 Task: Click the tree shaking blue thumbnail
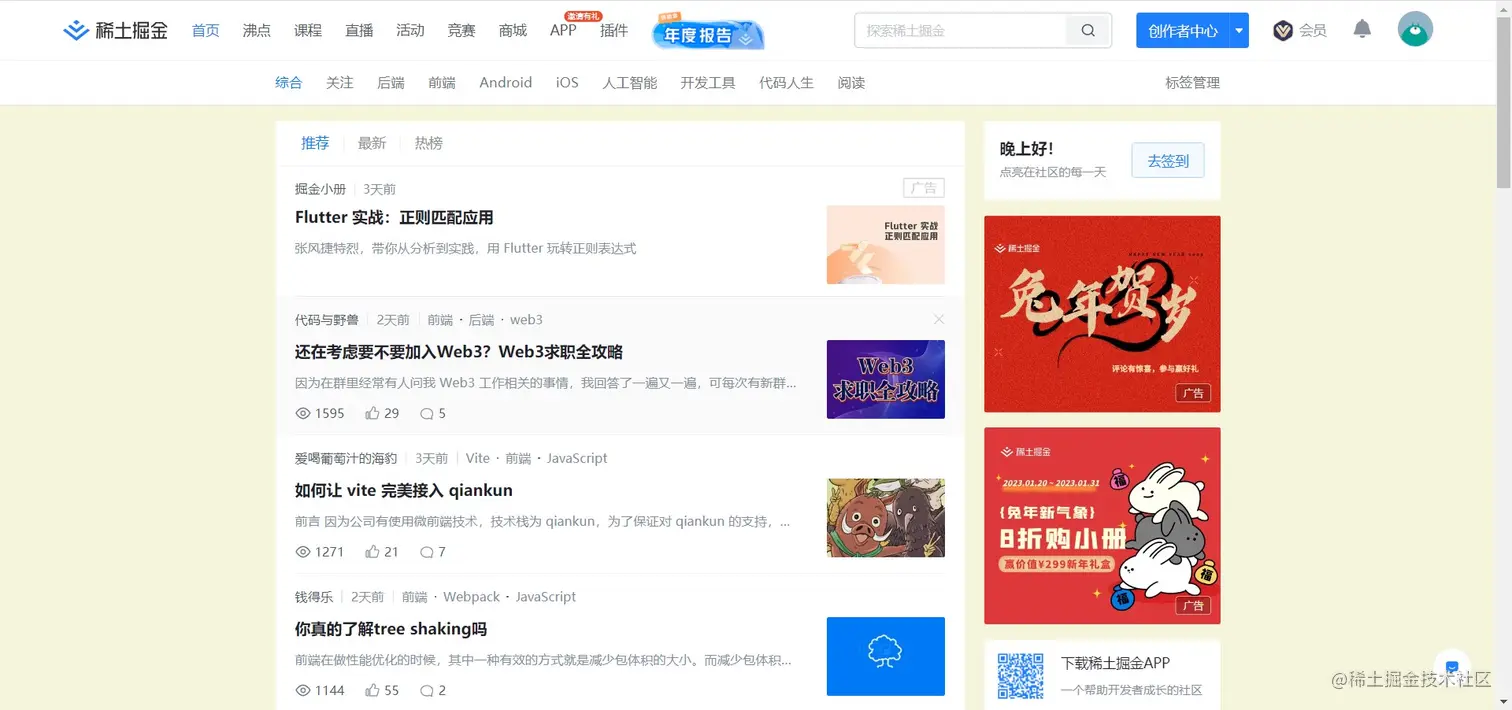886,656
